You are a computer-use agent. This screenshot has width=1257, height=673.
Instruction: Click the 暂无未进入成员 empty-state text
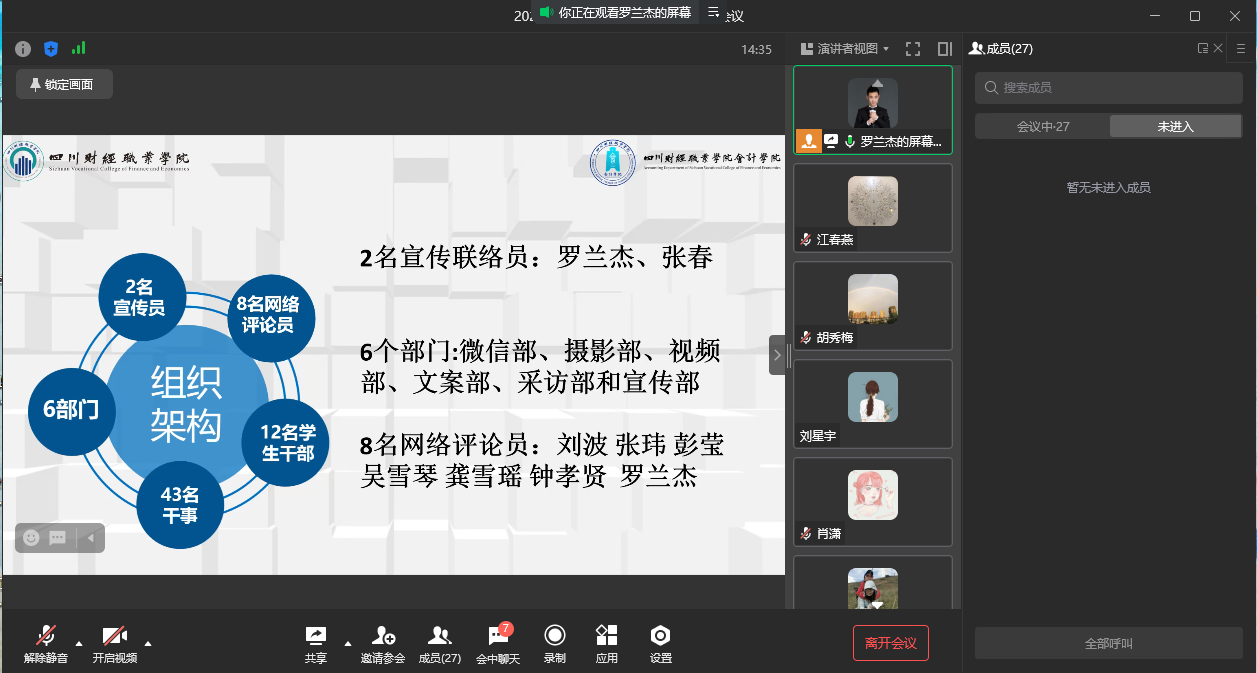(x=1109, y=187)
